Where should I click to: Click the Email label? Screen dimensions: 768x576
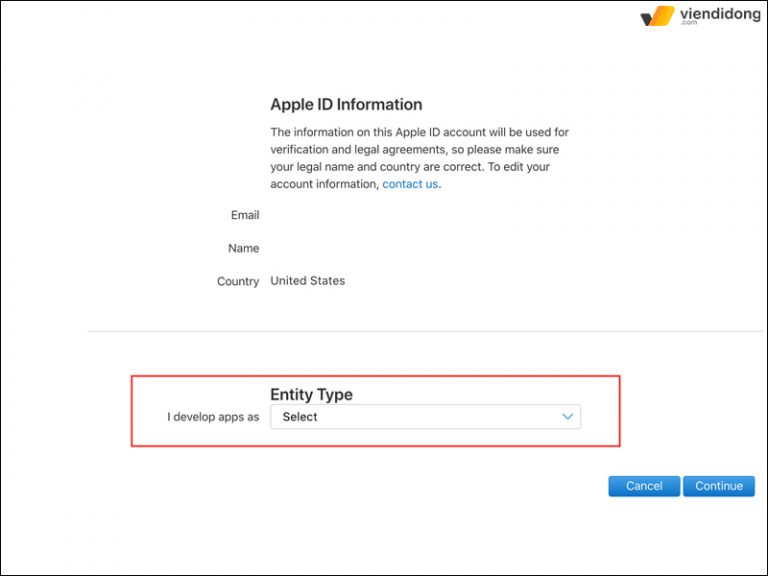coord(245,215)
